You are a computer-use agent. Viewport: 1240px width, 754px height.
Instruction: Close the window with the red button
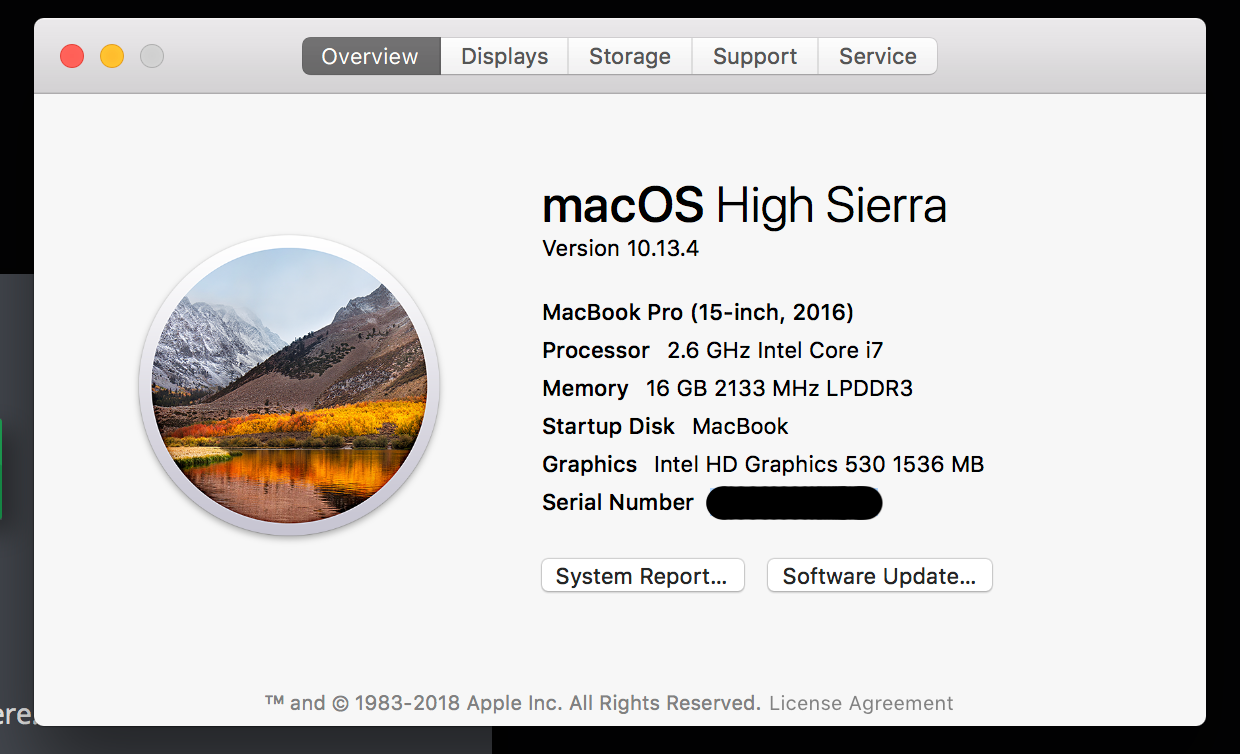(x=72, y=56)
